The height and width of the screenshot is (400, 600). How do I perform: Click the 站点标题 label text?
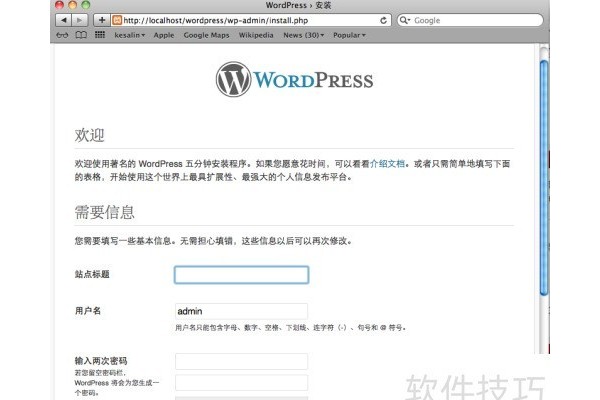click(92, 274)
